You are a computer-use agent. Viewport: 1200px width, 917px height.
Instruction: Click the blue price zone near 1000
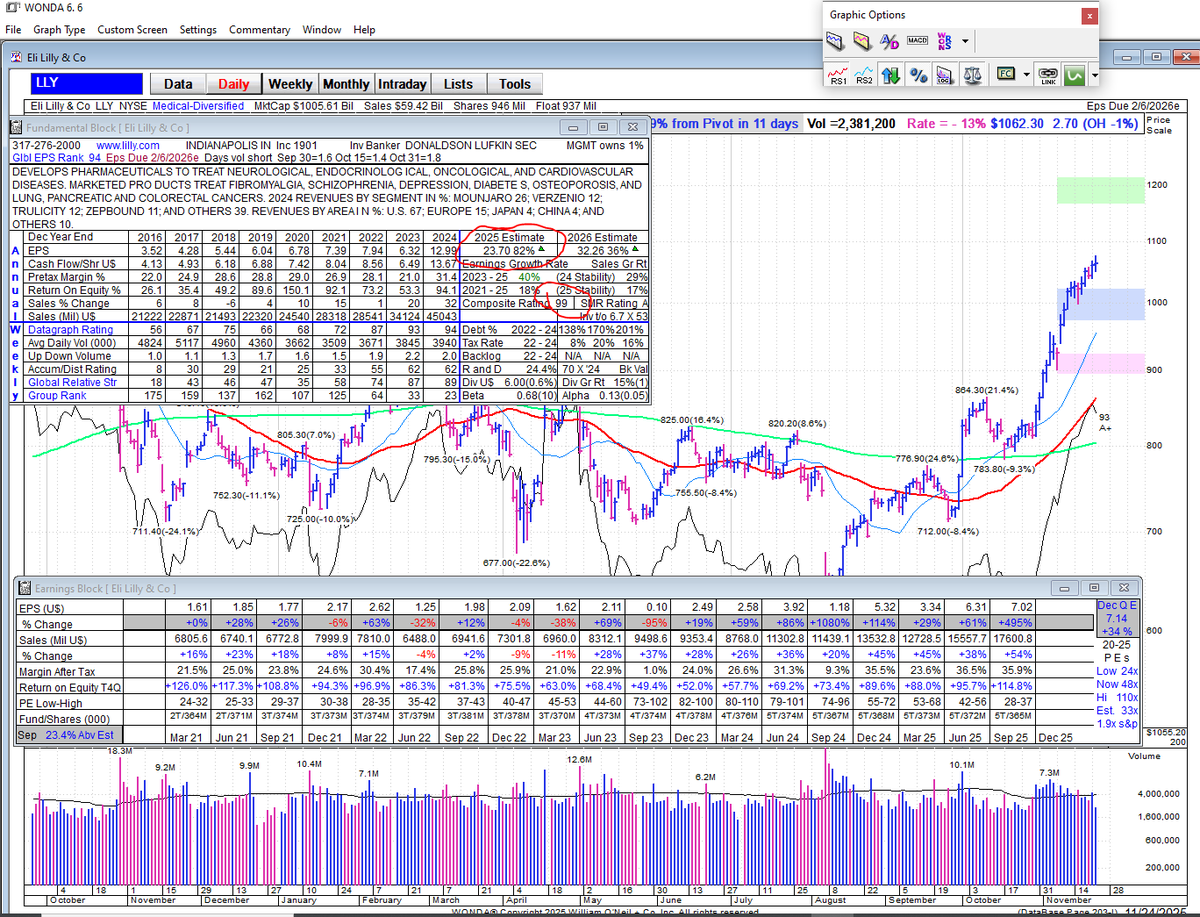(1100, 304)
